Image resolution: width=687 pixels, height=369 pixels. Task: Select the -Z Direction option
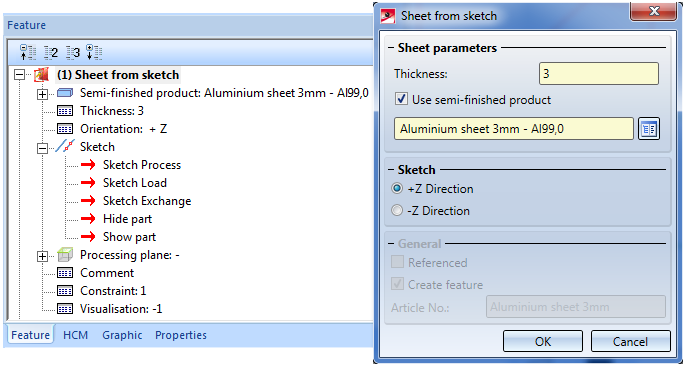(x=397, y=210)
